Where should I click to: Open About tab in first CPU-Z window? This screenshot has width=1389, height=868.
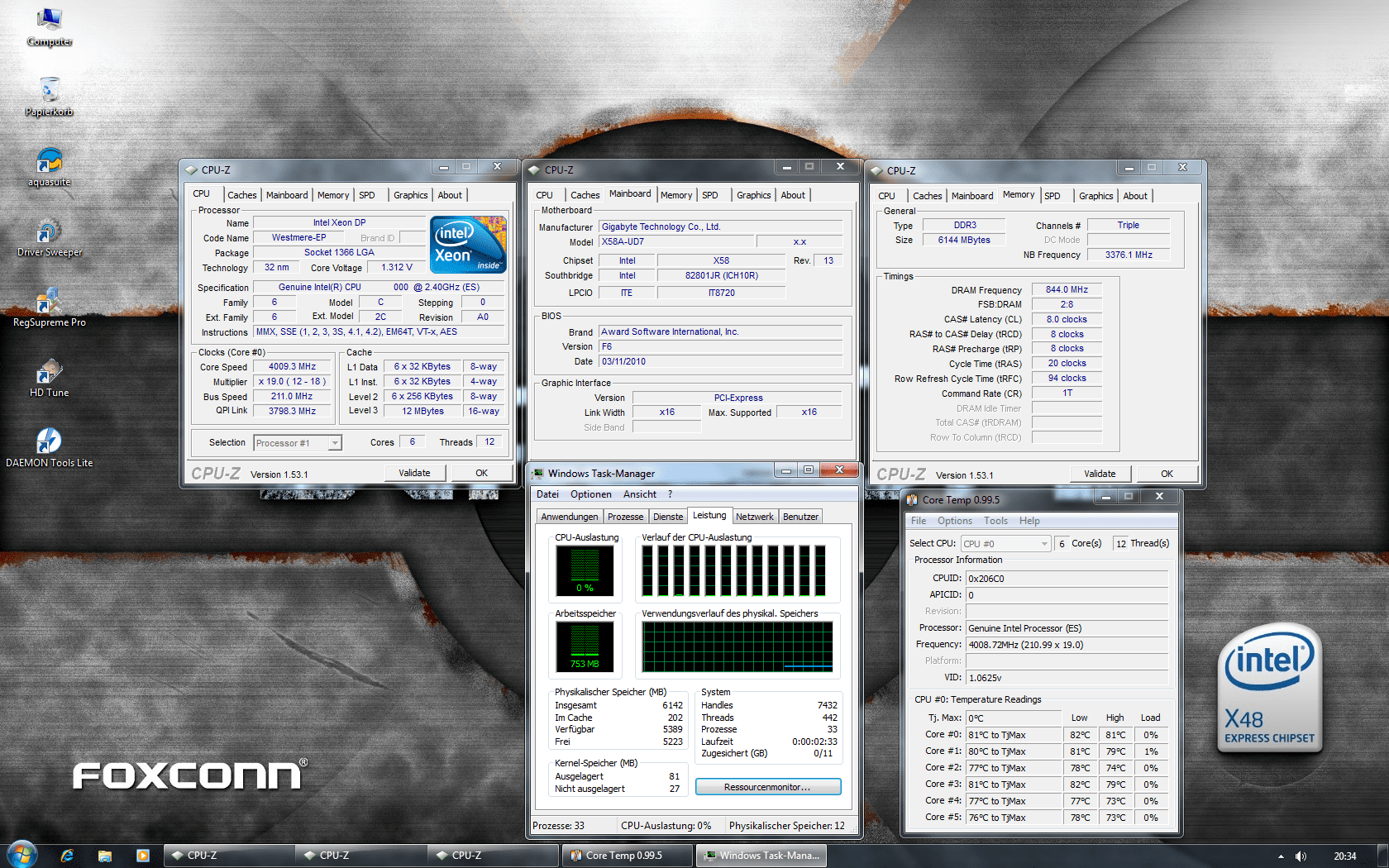(x=450, y=195)
